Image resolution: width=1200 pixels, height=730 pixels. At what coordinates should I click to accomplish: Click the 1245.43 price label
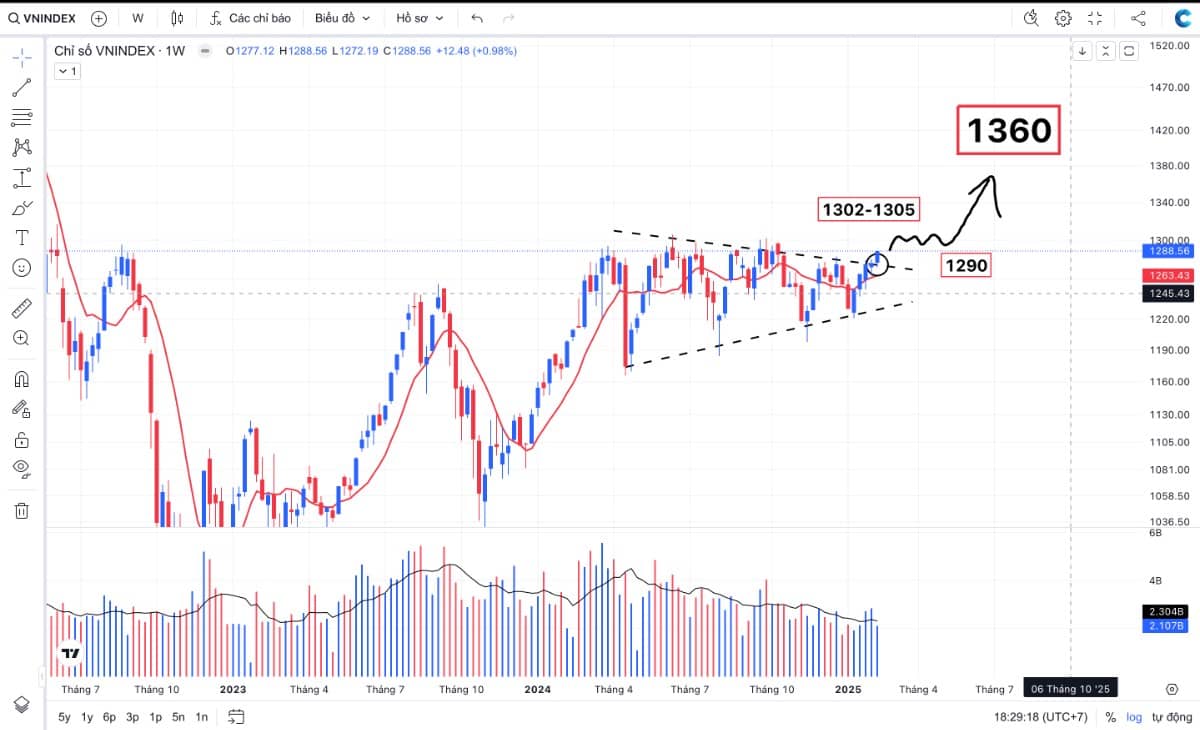[x=1167, y=293]
